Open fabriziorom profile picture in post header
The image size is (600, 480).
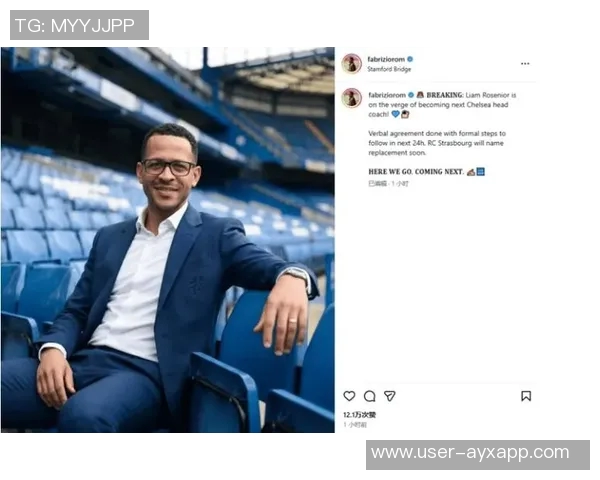point(352,64)
